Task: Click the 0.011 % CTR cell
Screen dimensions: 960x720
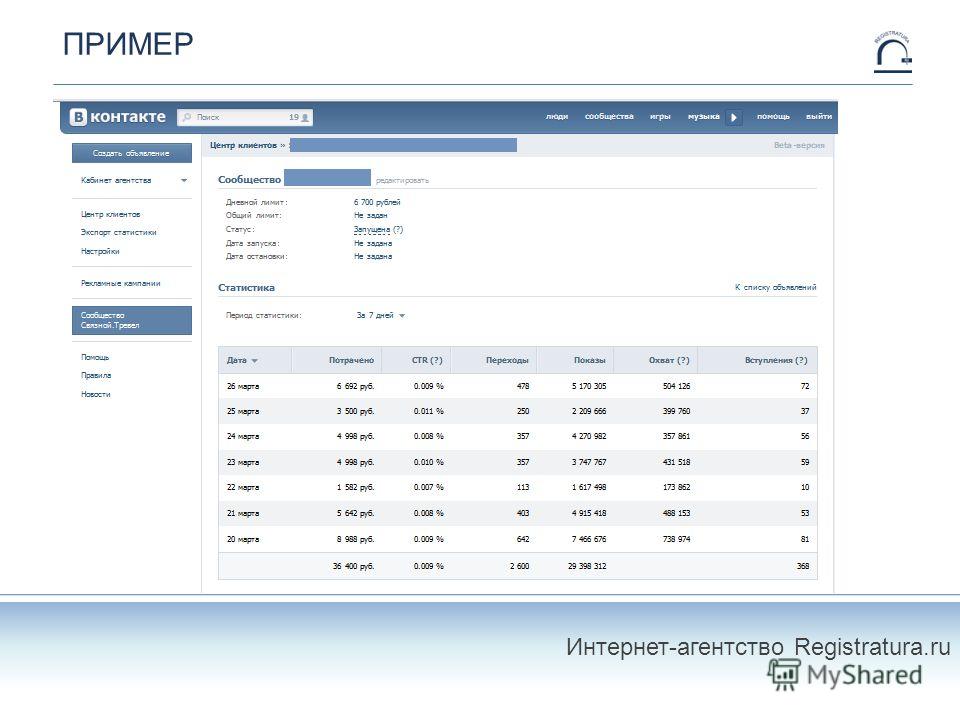Action: pos(429,411)
